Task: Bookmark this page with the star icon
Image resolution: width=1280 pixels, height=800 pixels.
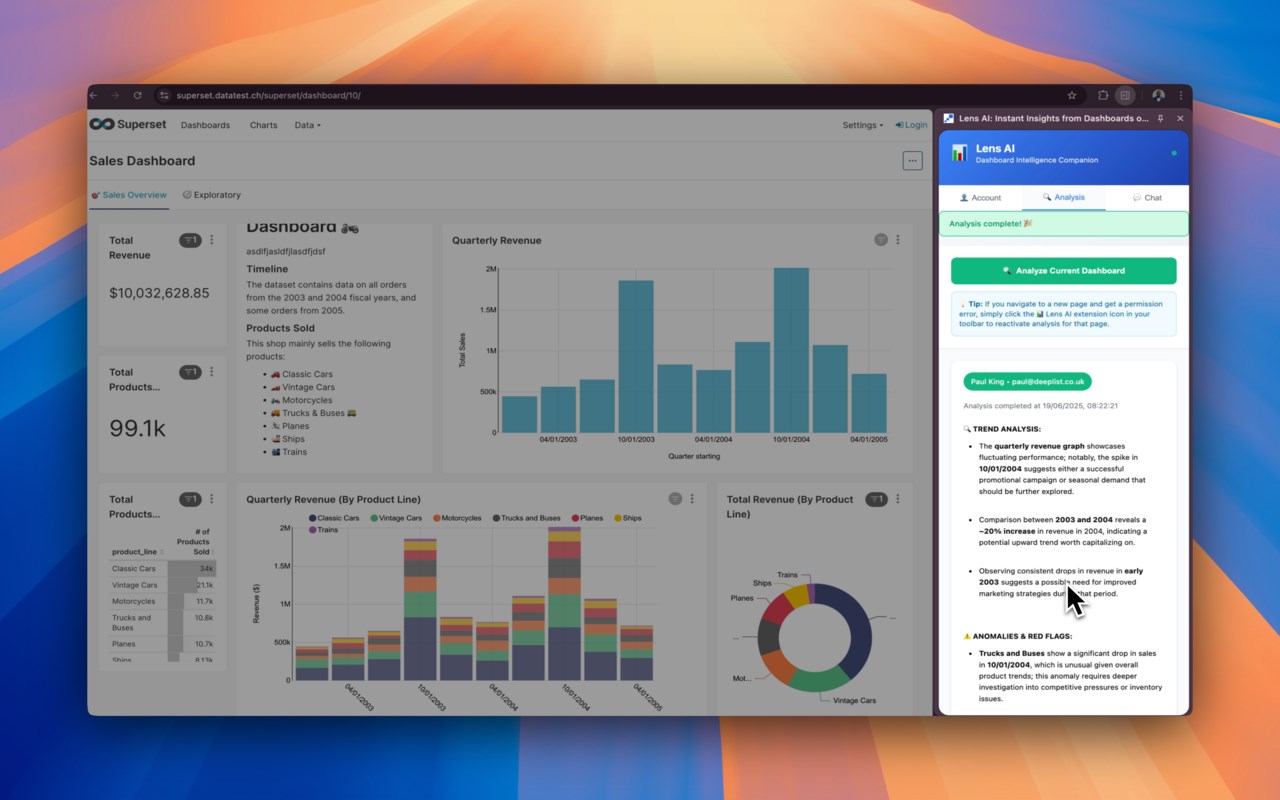Action: [1072, 95]
